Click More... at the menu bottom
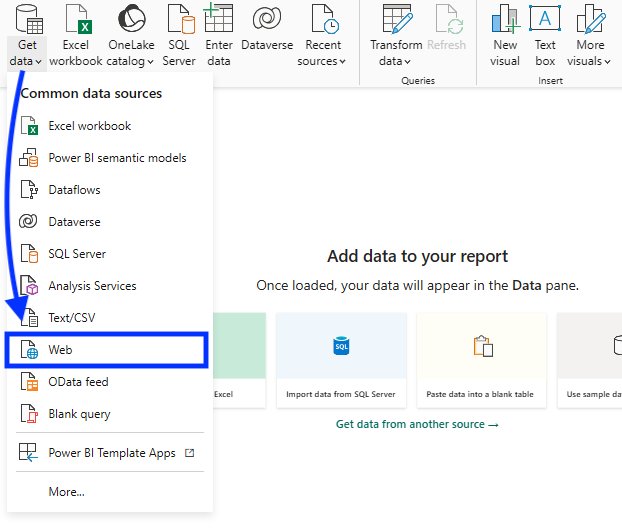The height and width of the screenshot is (531, 622). pyautogui.click(x=66, y=492)
